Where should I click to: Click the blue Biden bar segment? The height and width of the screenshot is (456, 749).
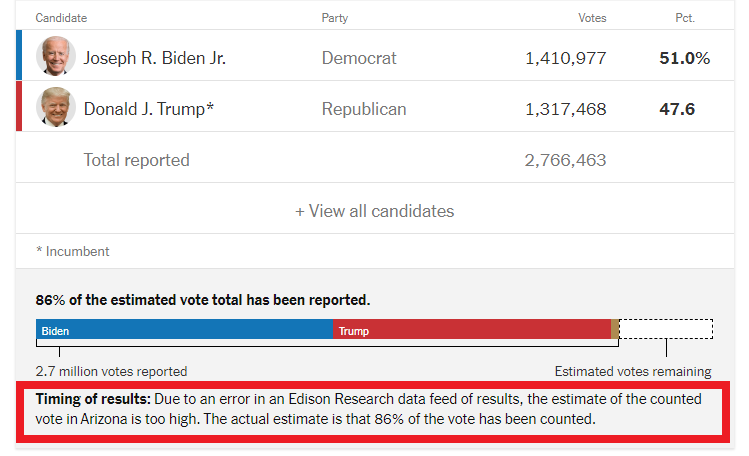(184, 329)
